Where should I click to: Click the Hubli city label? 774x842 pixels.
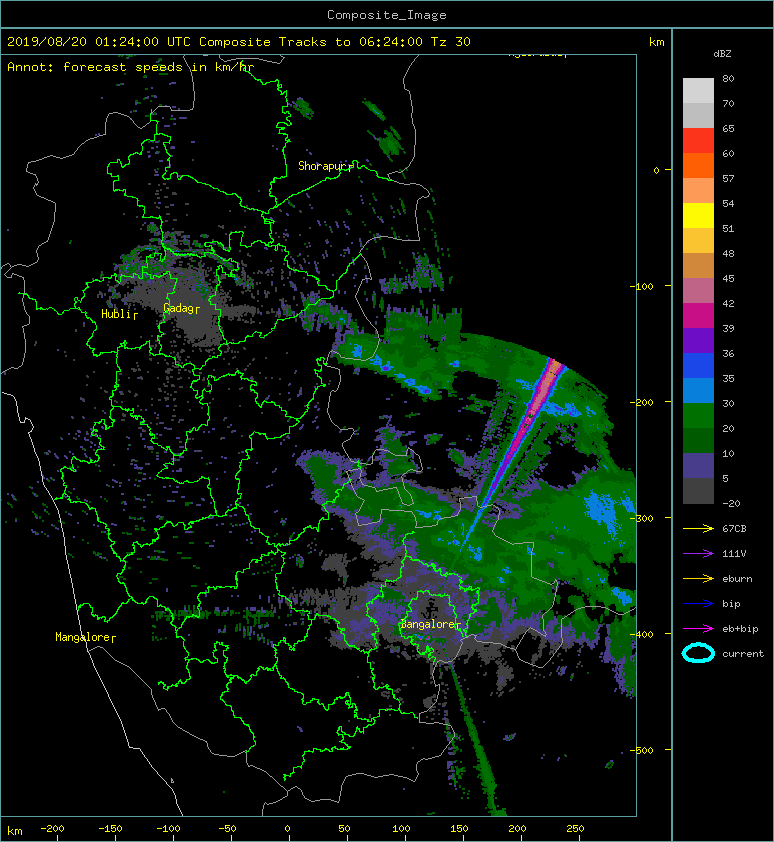pos(117,314)
